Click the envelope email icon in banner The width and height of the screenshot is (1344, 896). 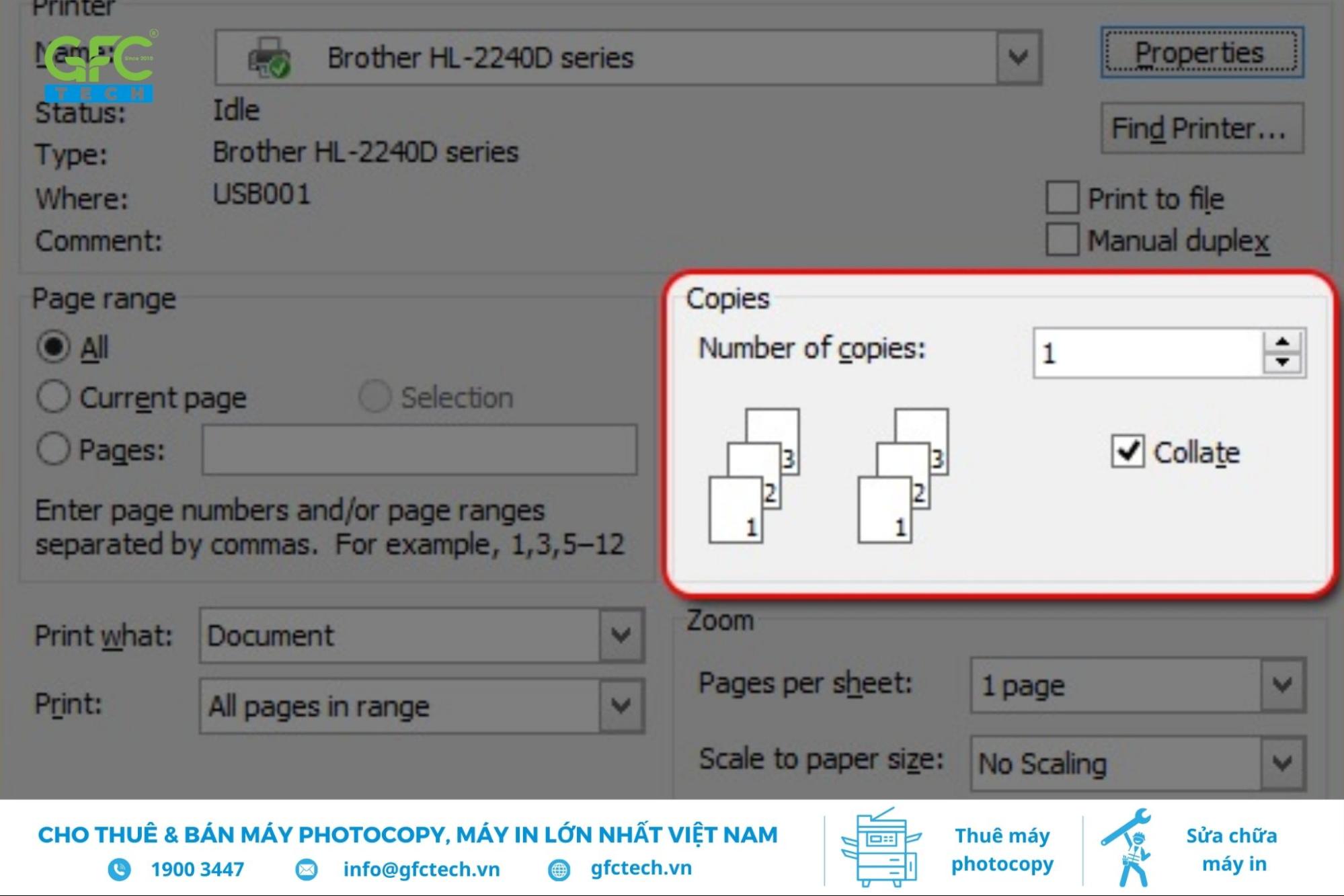tap(307, 870)
